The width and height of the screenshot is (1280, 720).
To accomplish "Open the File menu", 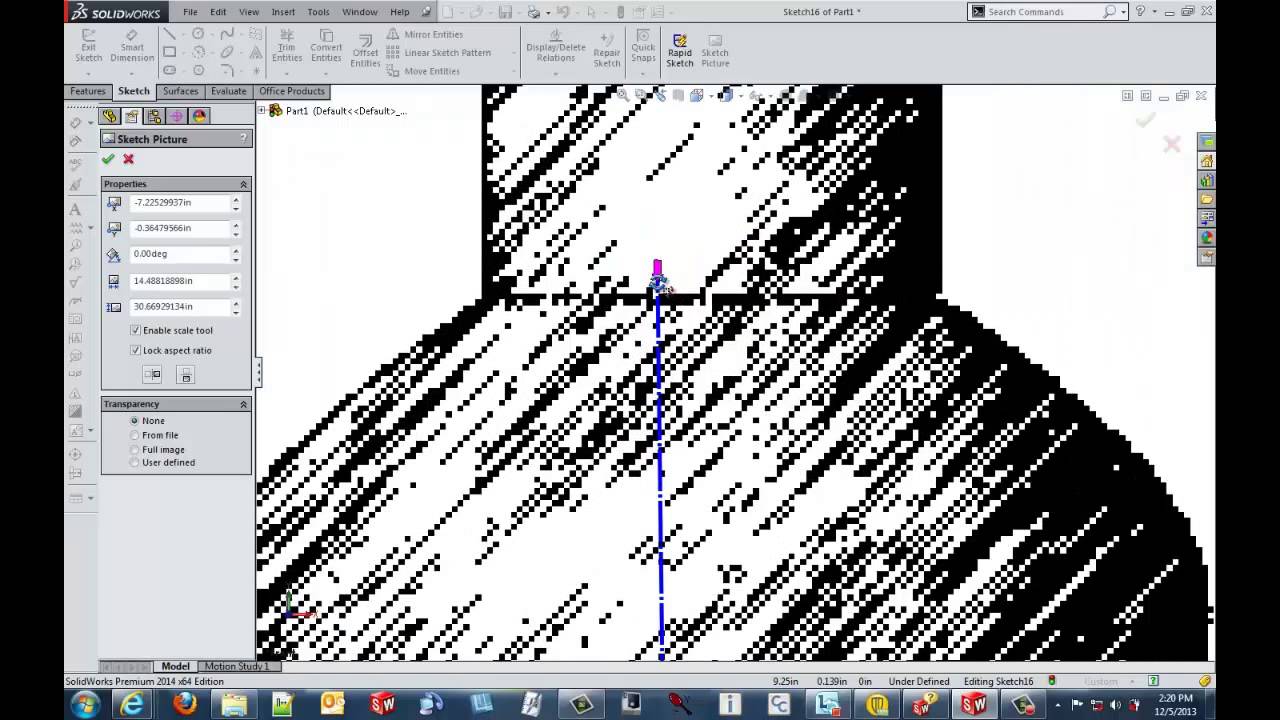I will click(190, 12).
